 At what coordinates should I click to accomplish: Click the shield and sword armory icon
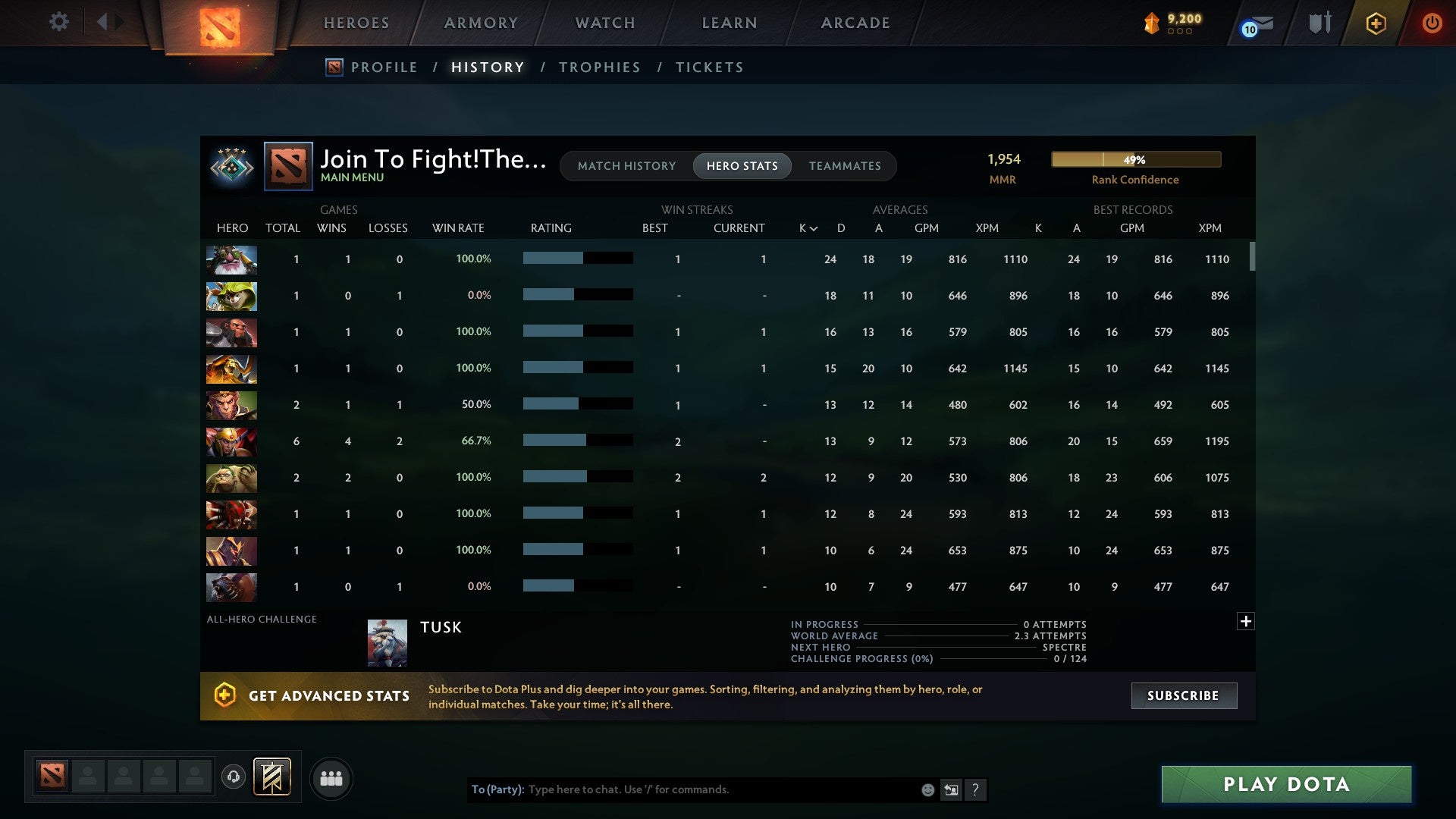click(x=1319, y=23)
